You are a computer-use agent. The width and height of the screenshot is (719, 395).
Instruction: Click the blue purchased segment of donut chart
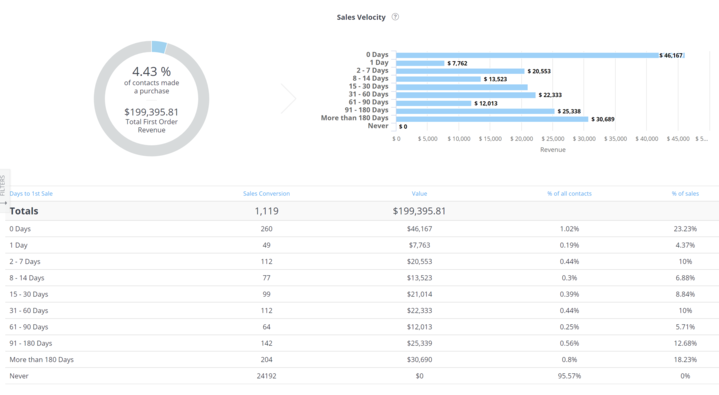tap(159, 47)
